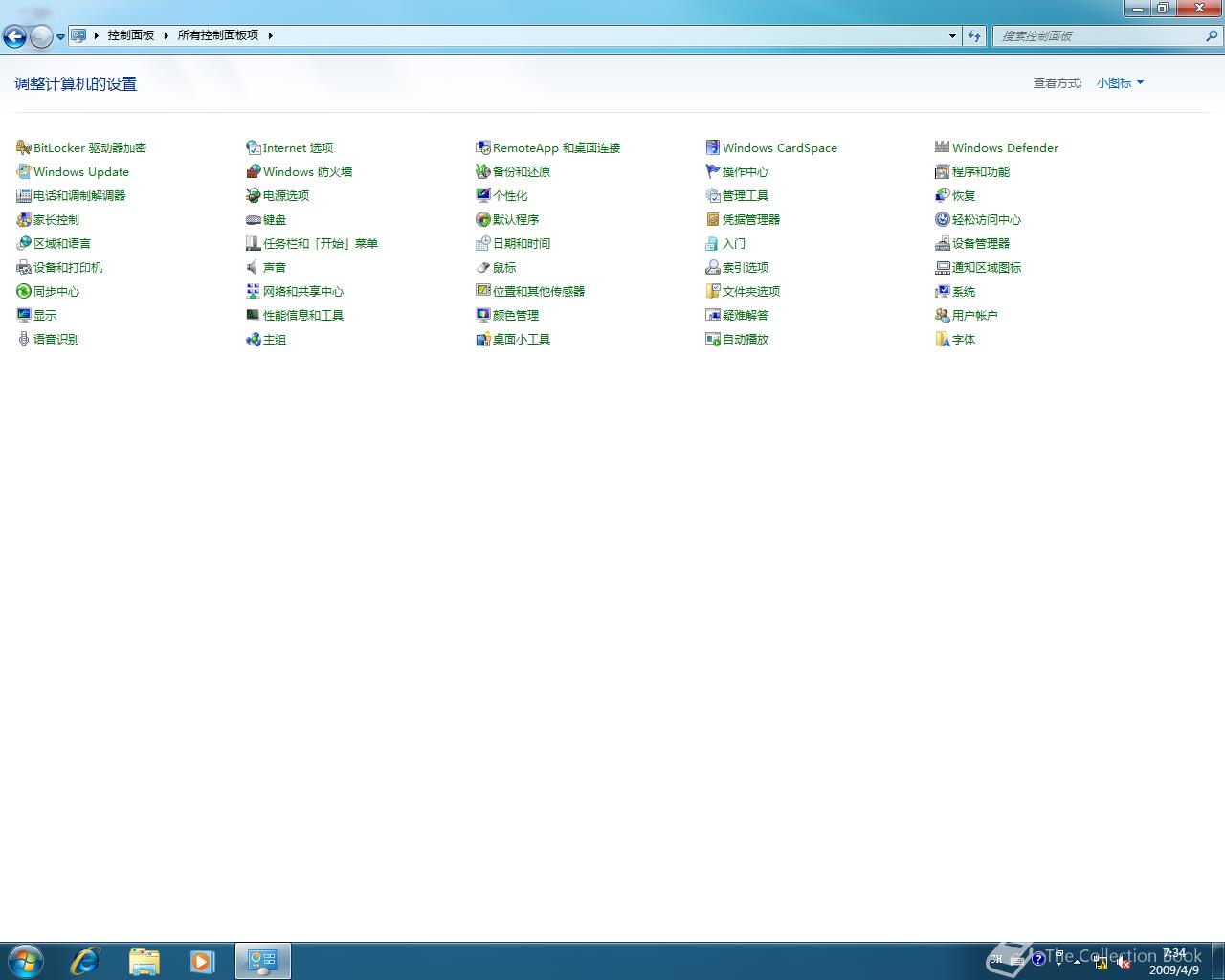Open the 文件夹选项 icon
Screen dimensions: 1225x980
tap(713, 291)
